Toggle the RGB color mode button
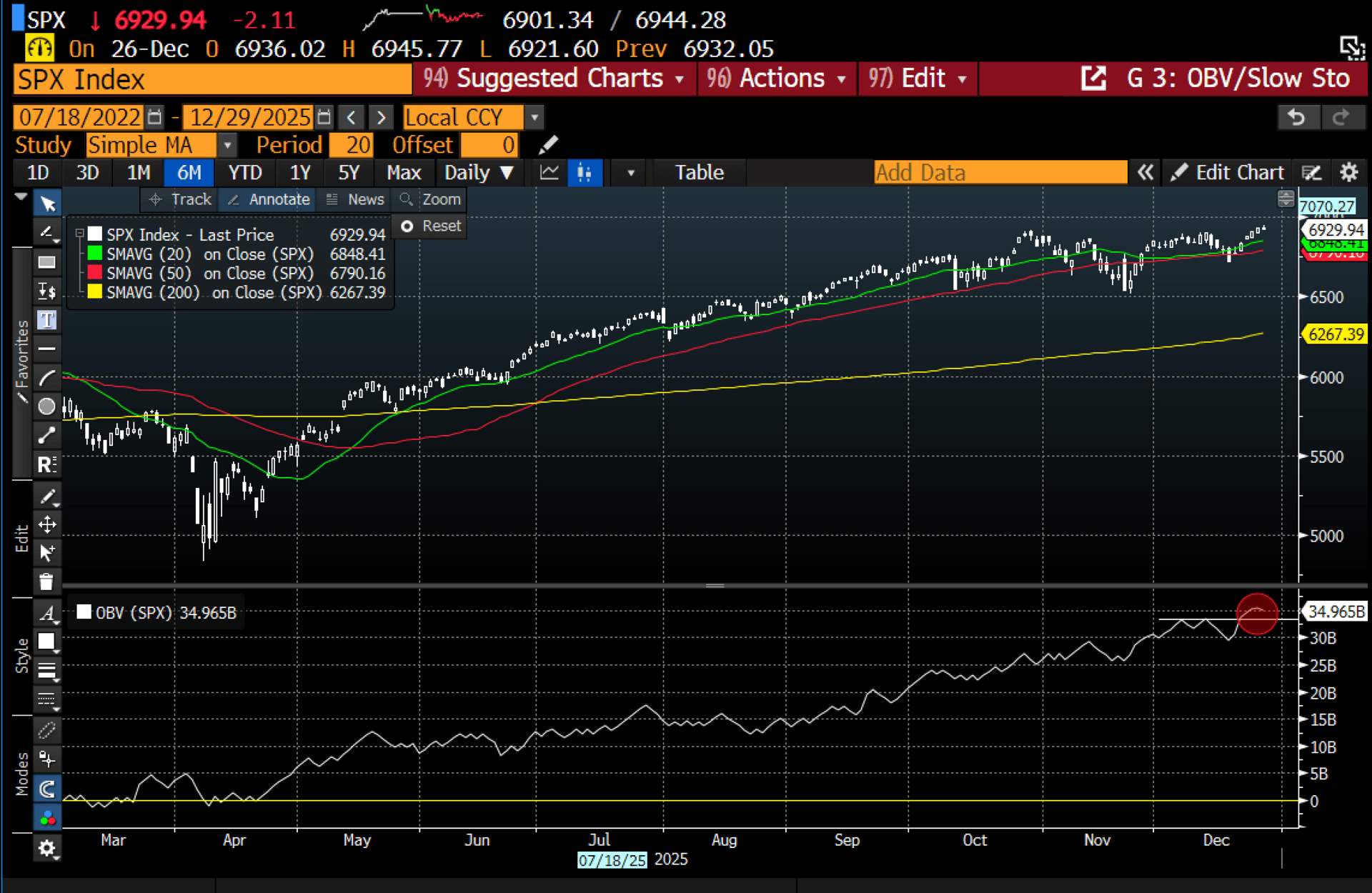Image resolution: width=1372 pixels, height=893 pixels. [x=46, y=818]
